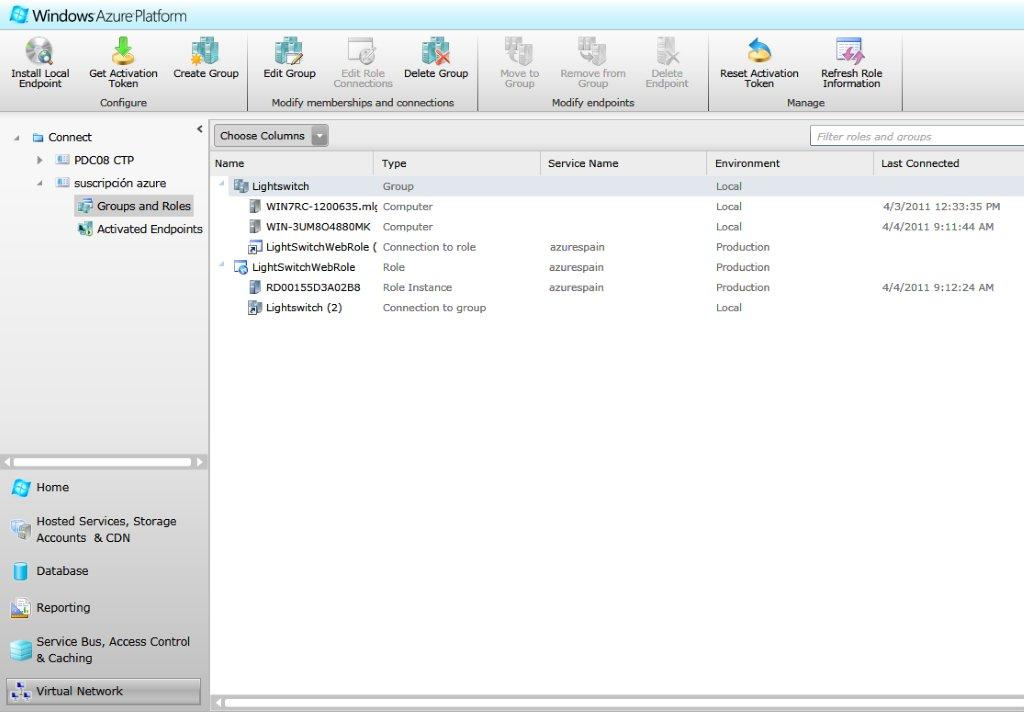Image resolution: width=1024 pixels, height=712 pixels.
Task: Select the PDC08 CTP subscription
Action: tap(104, 160)
